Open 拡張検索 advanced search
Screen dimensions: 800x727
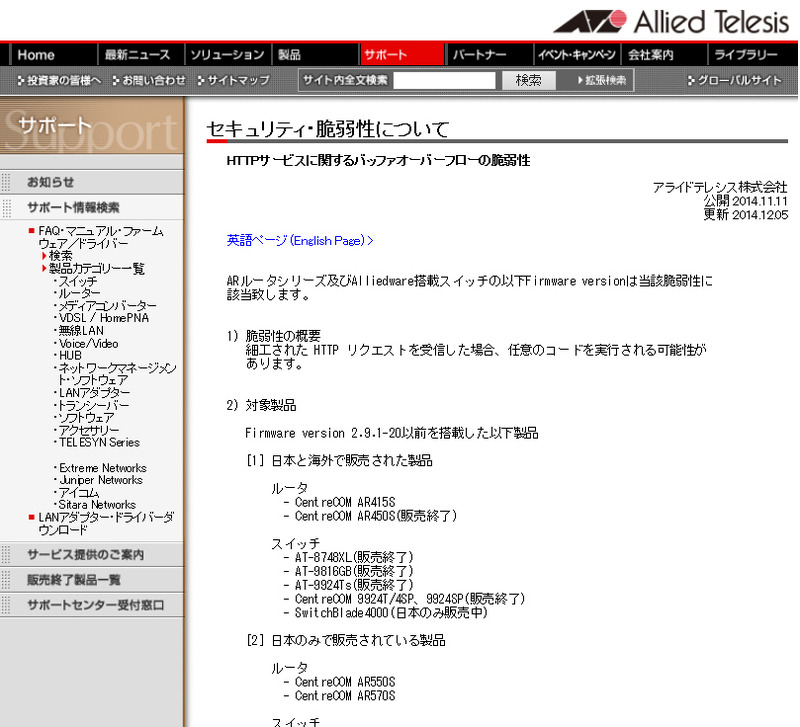click(x=601, y=80)
